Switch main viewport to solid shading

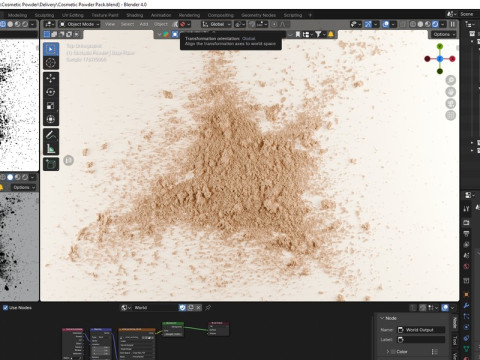[x=421, y=24]
